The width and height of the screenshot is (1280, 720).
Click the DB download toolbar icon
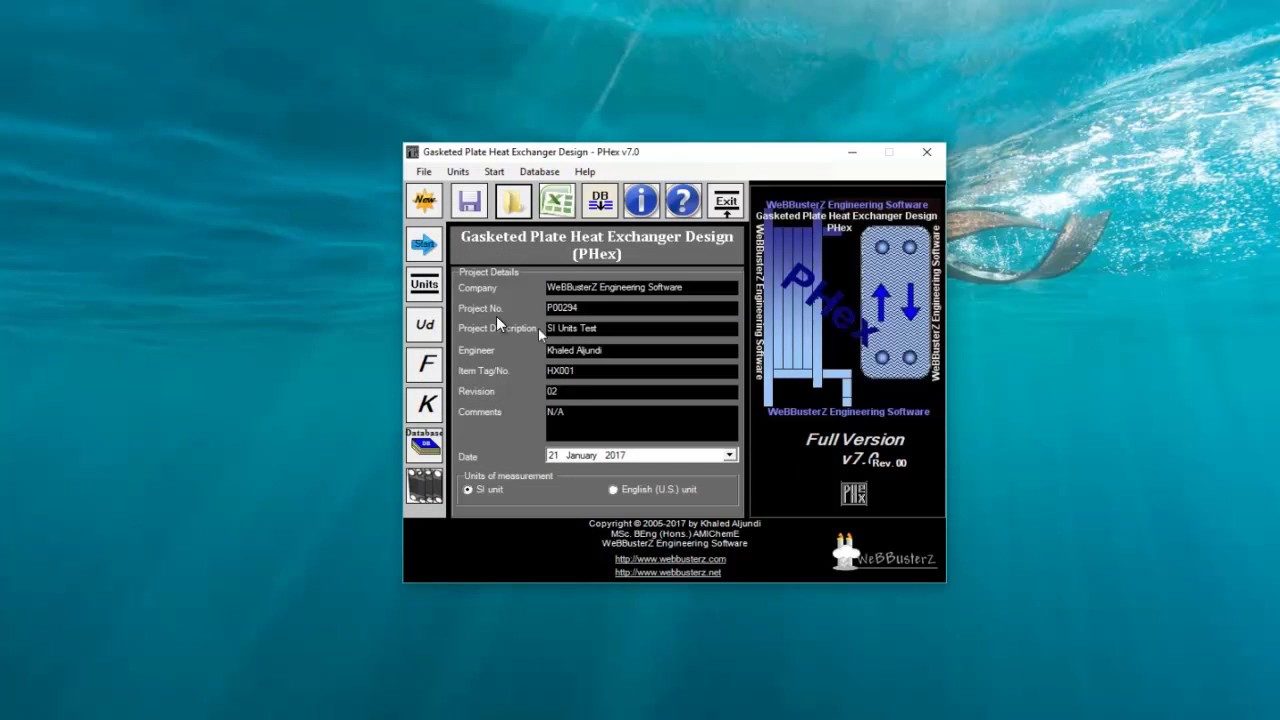tap(600, 201)
